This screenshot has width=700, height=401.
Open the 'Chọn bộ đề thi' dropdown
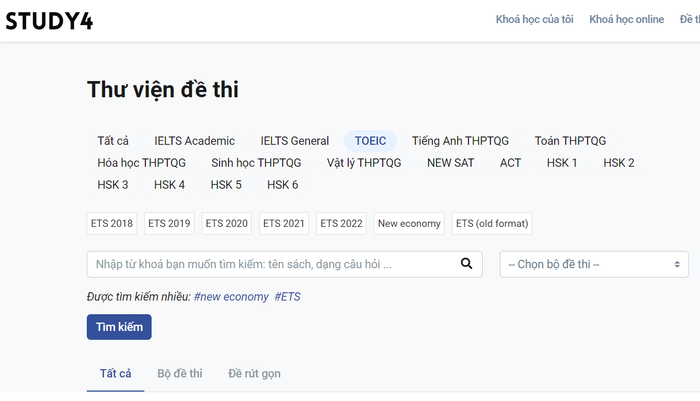pos(595,264)
